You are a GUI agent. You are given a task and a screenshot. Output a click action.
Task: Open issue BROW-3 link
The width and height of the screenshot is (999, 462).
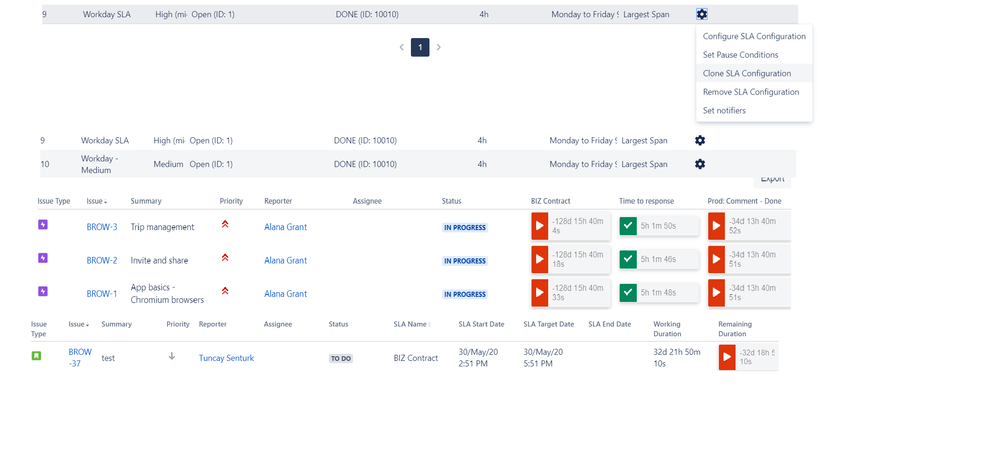(102, 227)
